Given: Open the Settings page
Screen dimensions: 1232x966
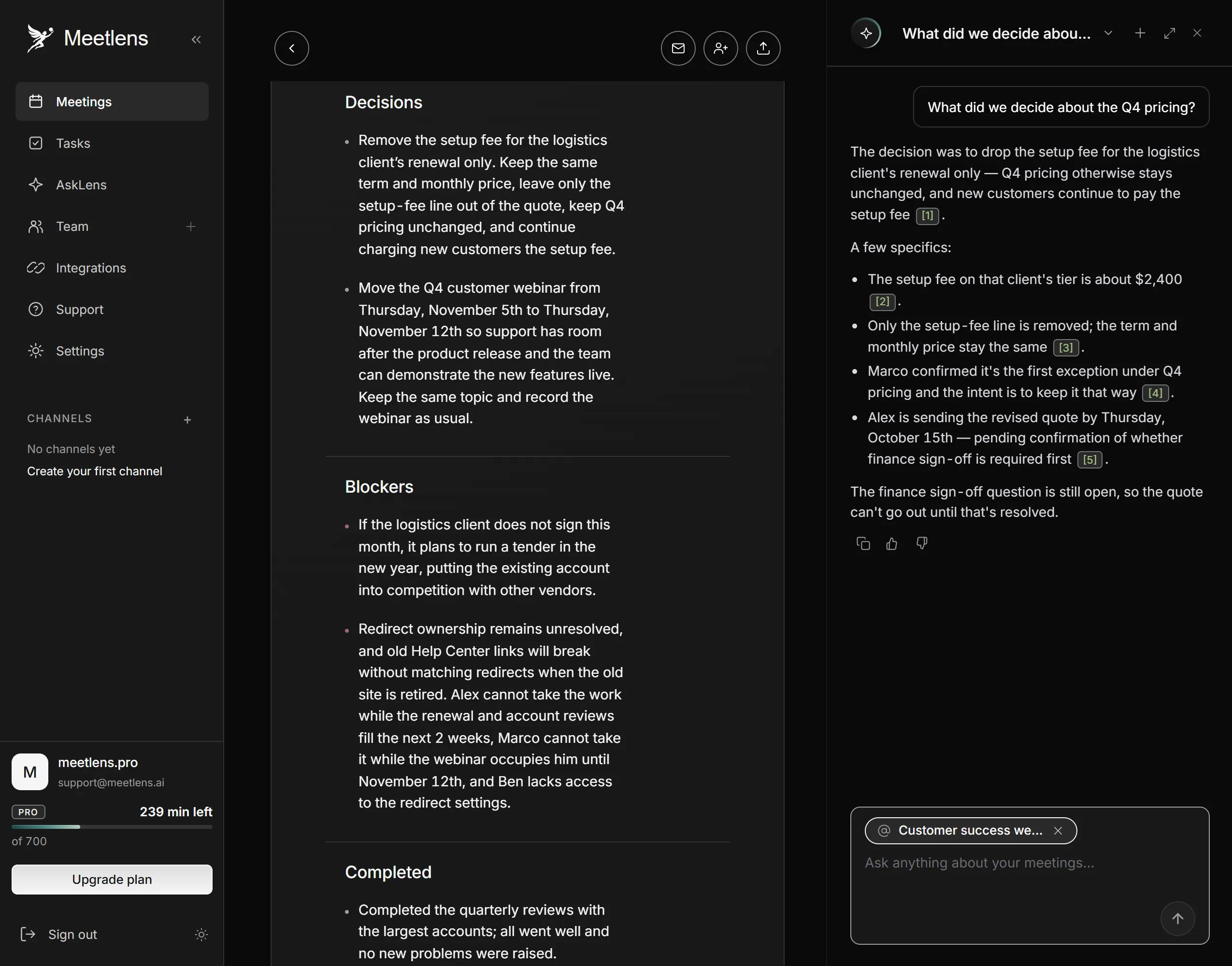Looking at the screenshot, I should (112, 351).
